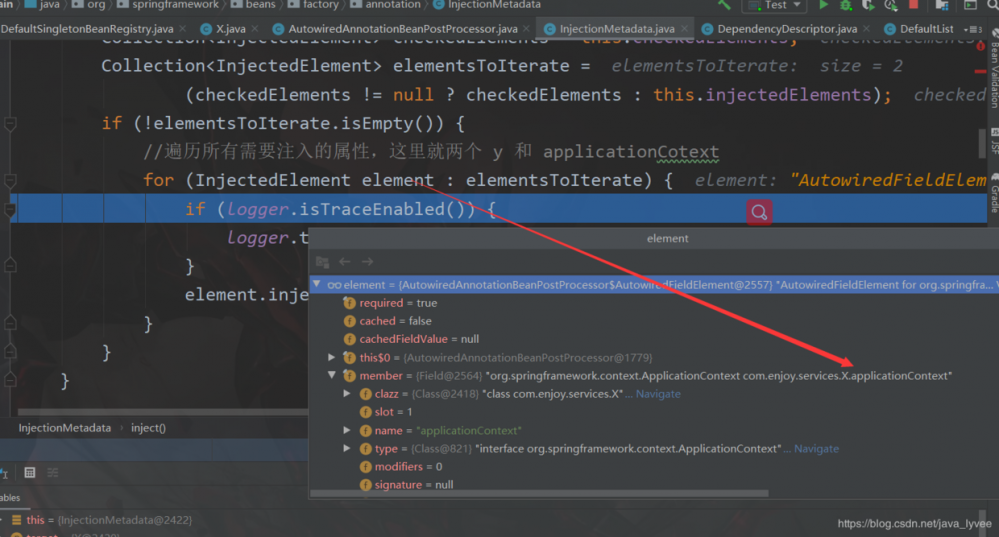Click the red error stripe marker

click(x=981, y=71)
